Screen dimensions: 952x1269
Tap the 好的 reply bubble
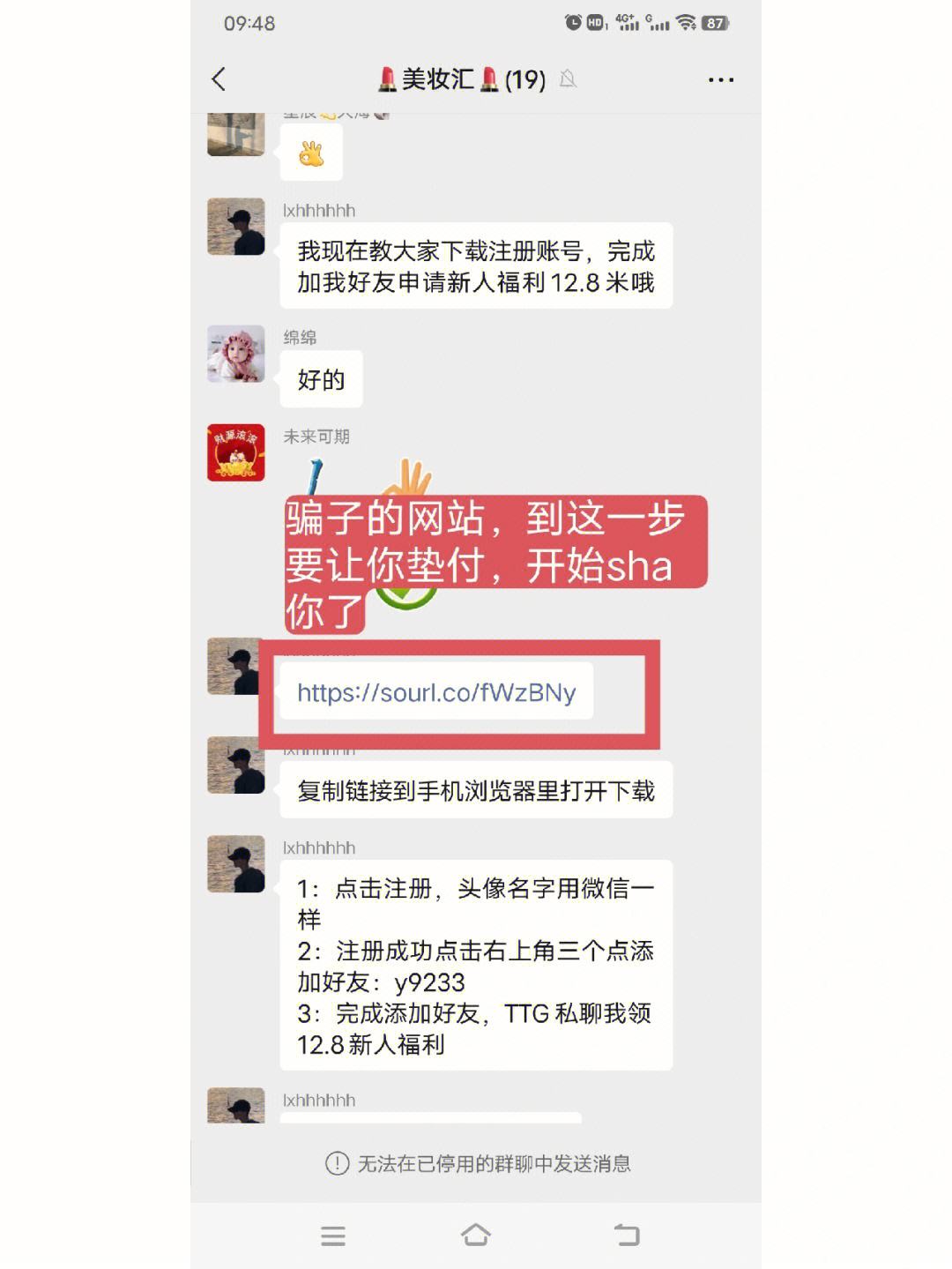click(x=321, y=379)
